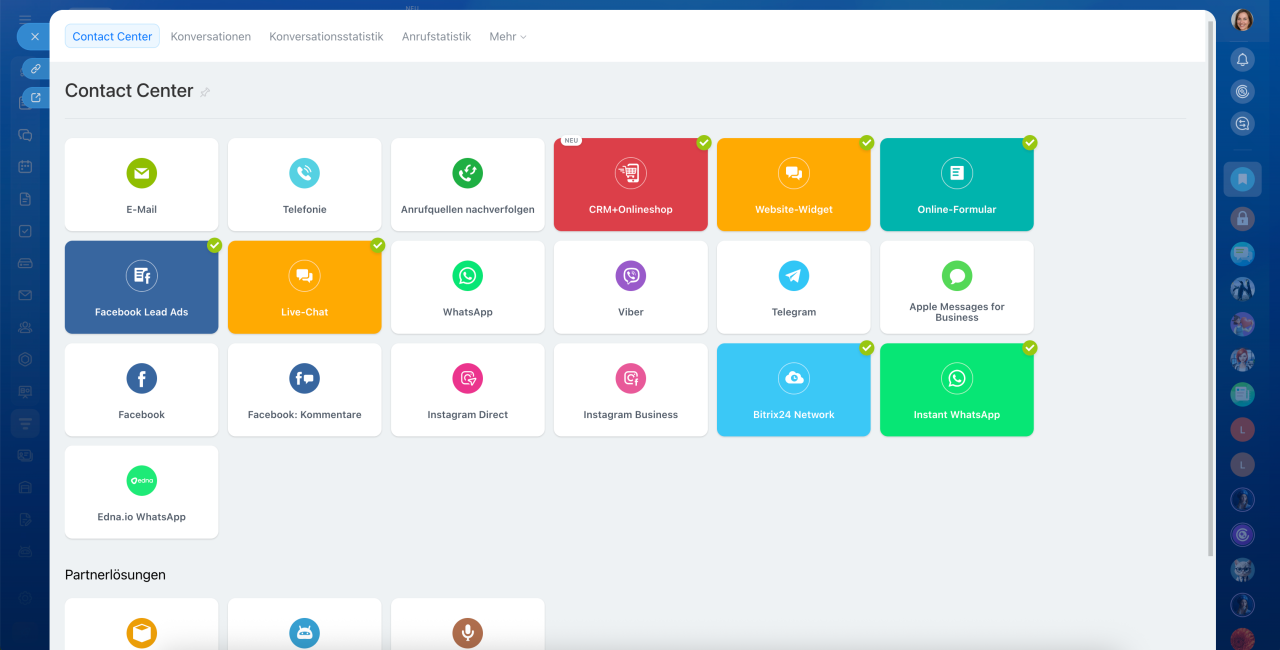Open the Bitrix24 Network card
Image resolution: width=1280 pixels, height=650 pixels.
[793, 390]
